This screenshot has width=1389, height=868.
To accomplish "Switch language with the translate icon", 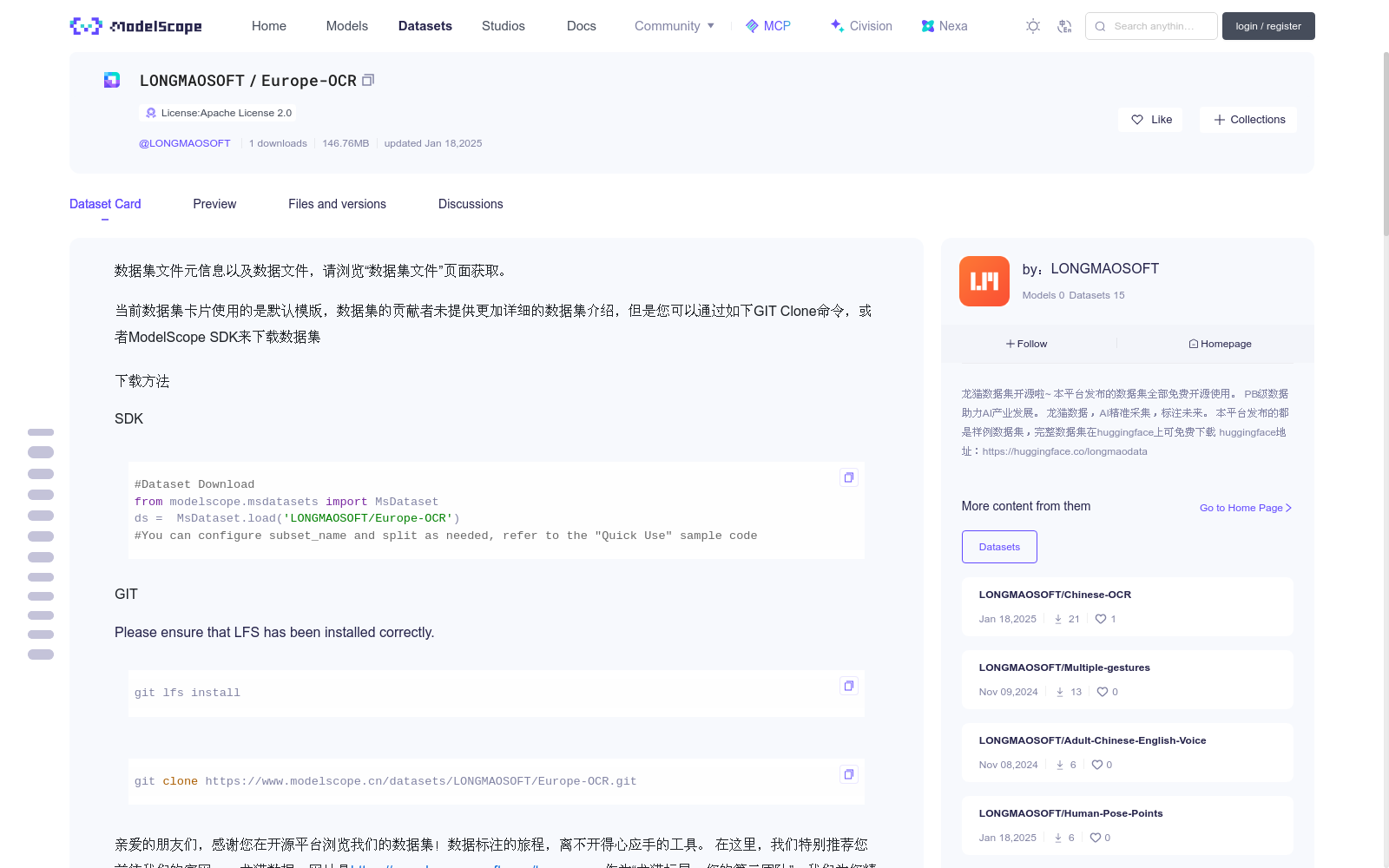I will click(x=1064, y=26).
